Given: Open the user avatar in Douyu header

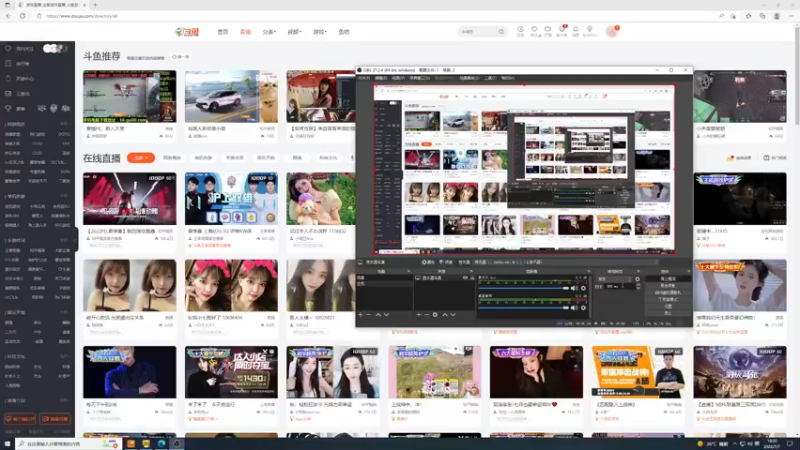Looking at the screenshot, I should tap(611, 32).
